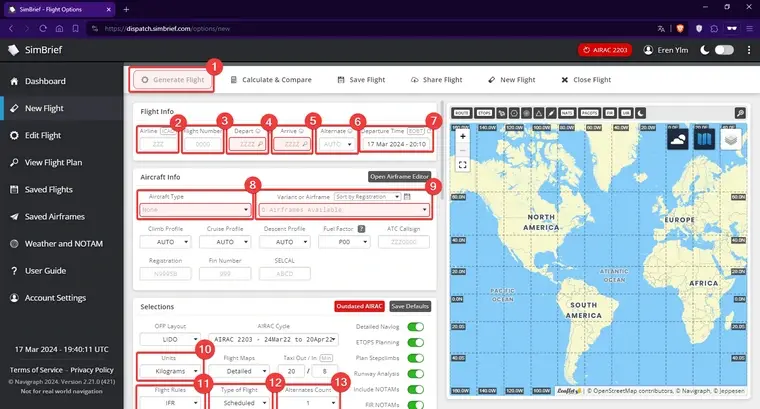The width and height of the screenshot is (760, 409).
Task: Open the Alternate AUTO dropdown
Action: click(x=336, y=144)
